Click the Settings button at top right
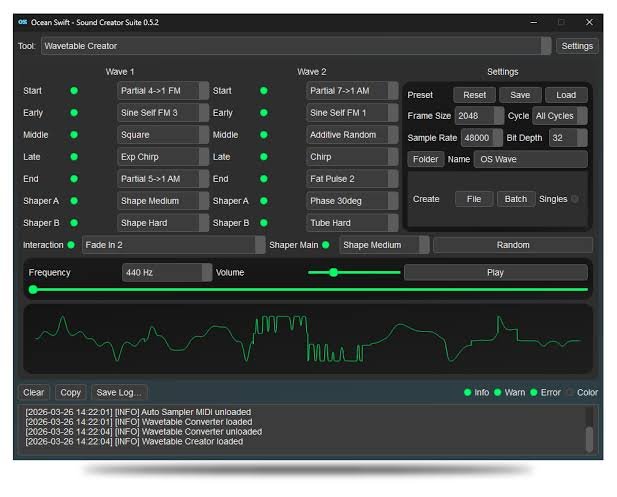617x497 pixels. tap(577, 46)
